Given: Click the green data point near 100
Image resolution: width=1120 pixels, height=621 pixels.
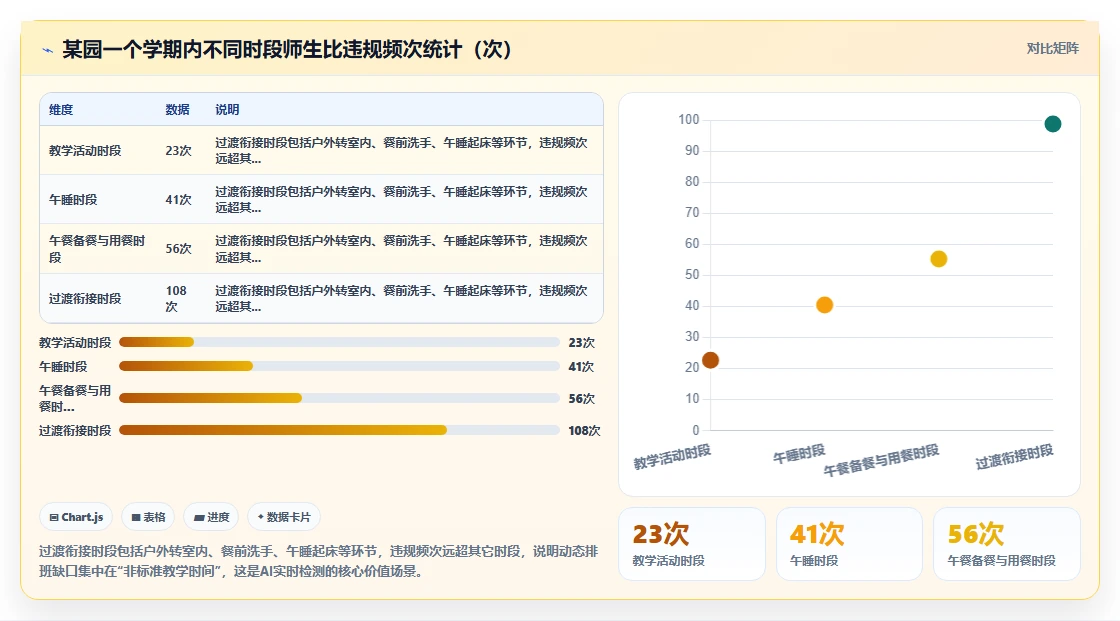Looking at the screenshot, I should [x=1053, y=124].
